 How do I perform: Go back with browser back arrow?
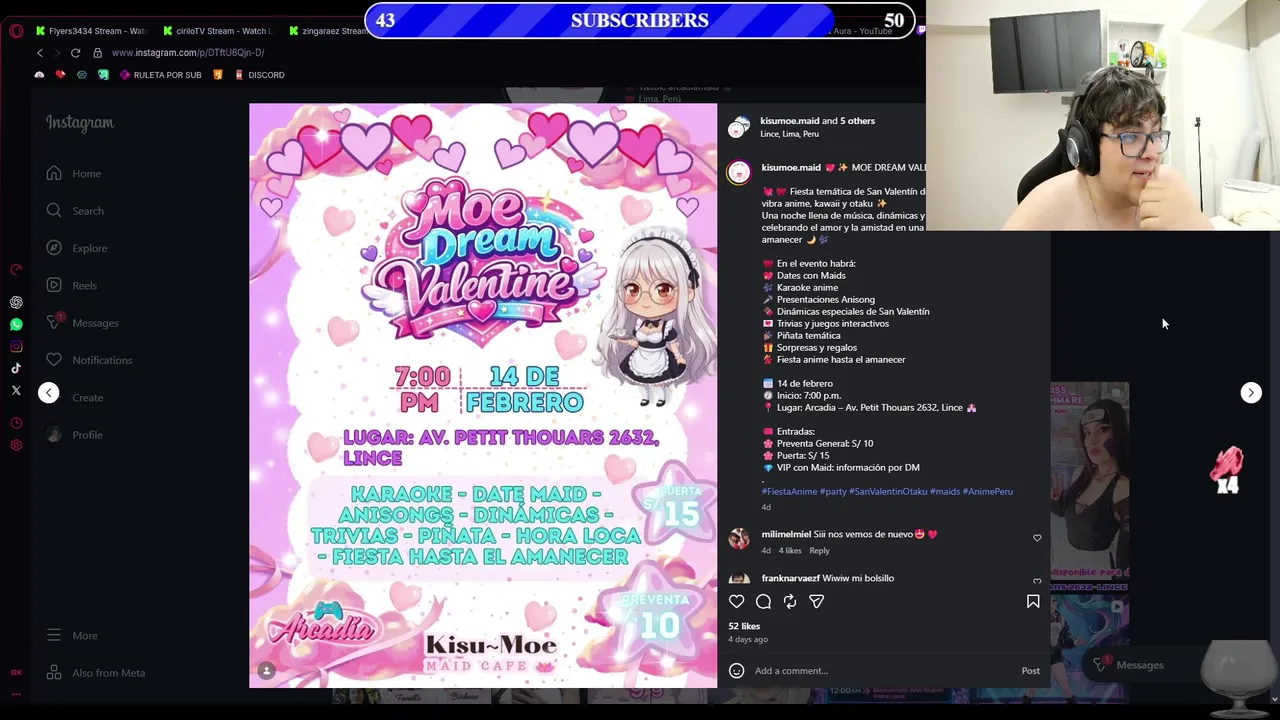point(40,53)
